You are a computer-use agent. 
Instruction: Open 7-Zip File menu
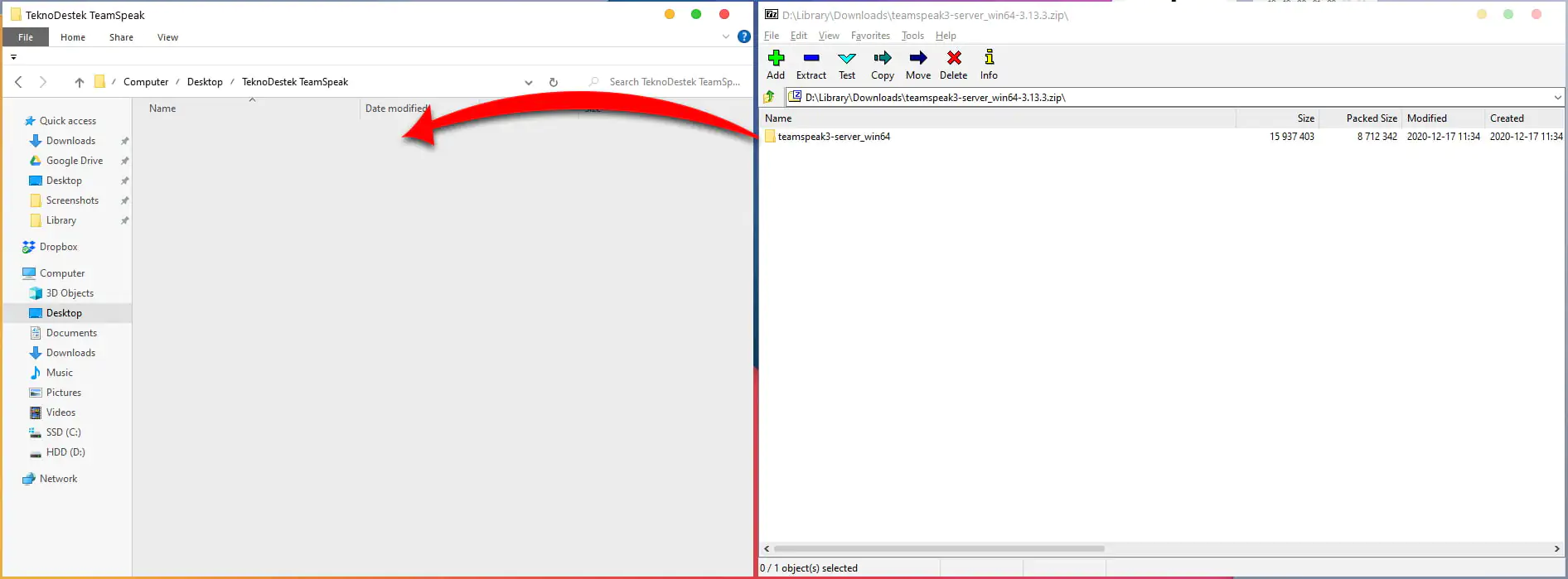click(772, 36)
